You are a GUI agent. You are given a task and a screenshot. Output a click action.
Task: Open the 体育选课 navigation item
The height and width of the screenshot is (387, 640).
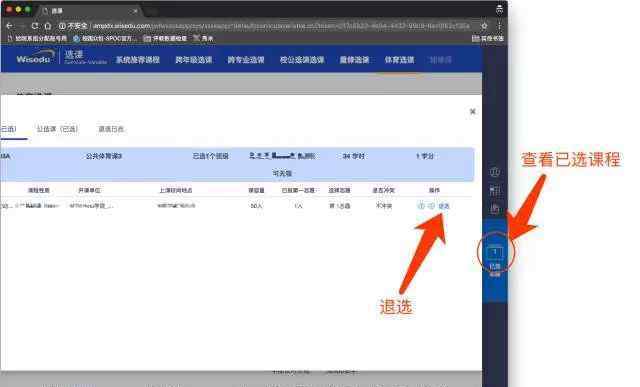(399, 60)
